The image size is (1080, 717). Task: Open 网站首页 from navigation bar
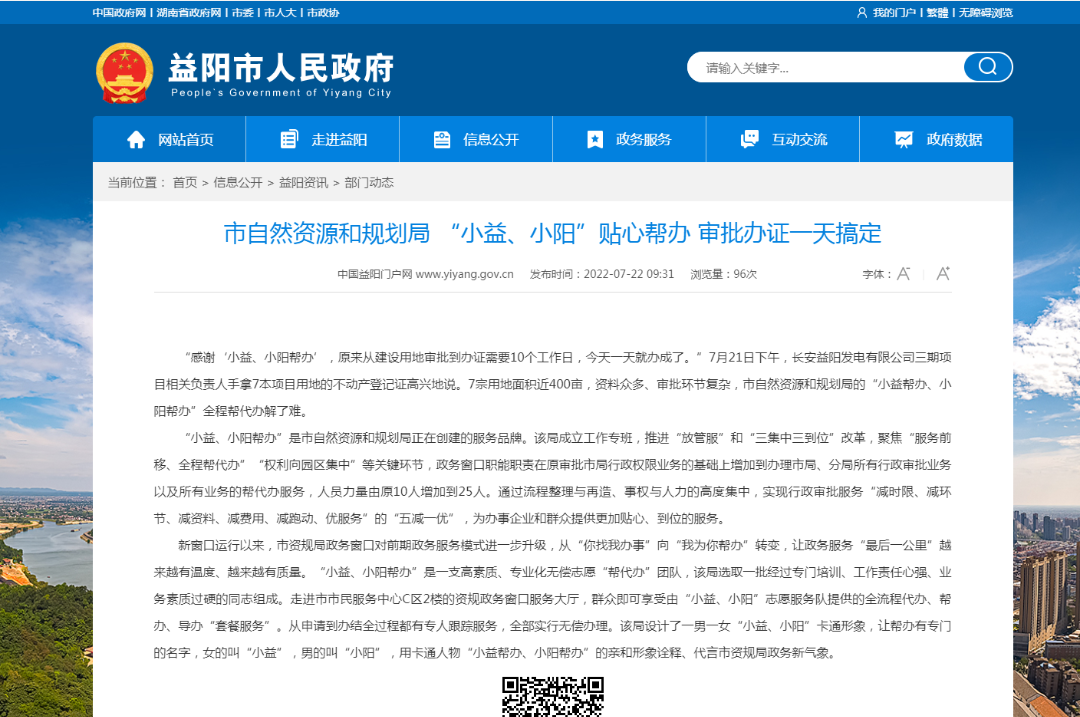tap(170, 140)
